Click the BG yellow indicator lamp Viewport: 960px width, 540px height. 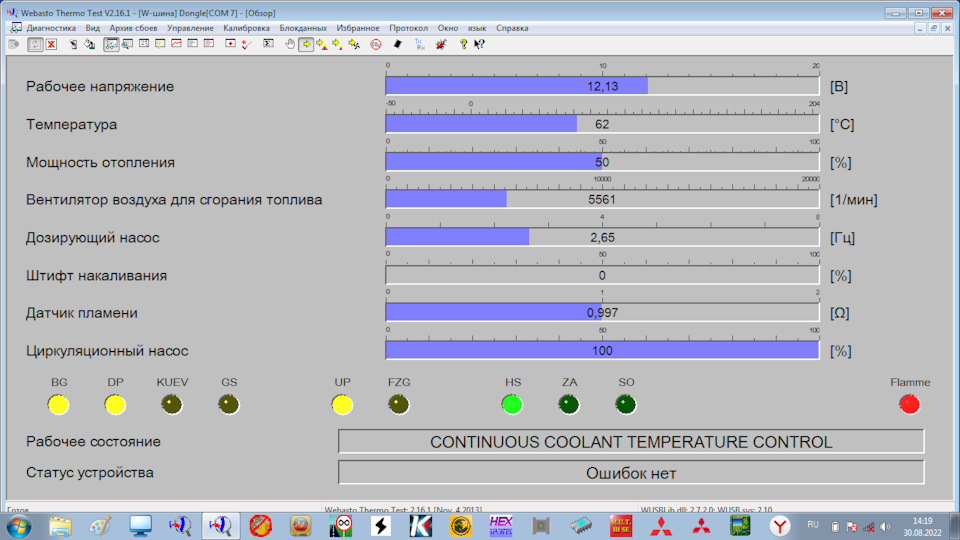pos(58,405)
